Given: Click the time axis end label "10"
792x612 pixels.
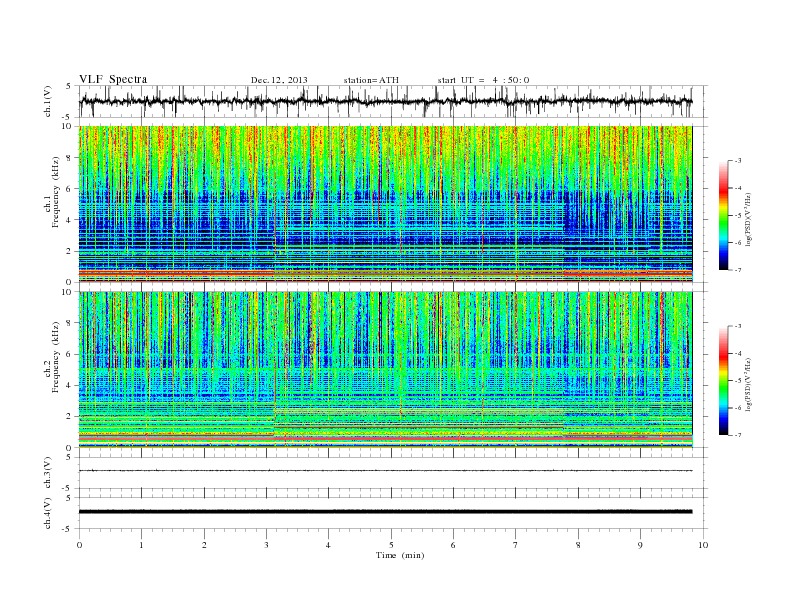Looking at the screenshot, I should pyautogui.click(x=703, y=545).
